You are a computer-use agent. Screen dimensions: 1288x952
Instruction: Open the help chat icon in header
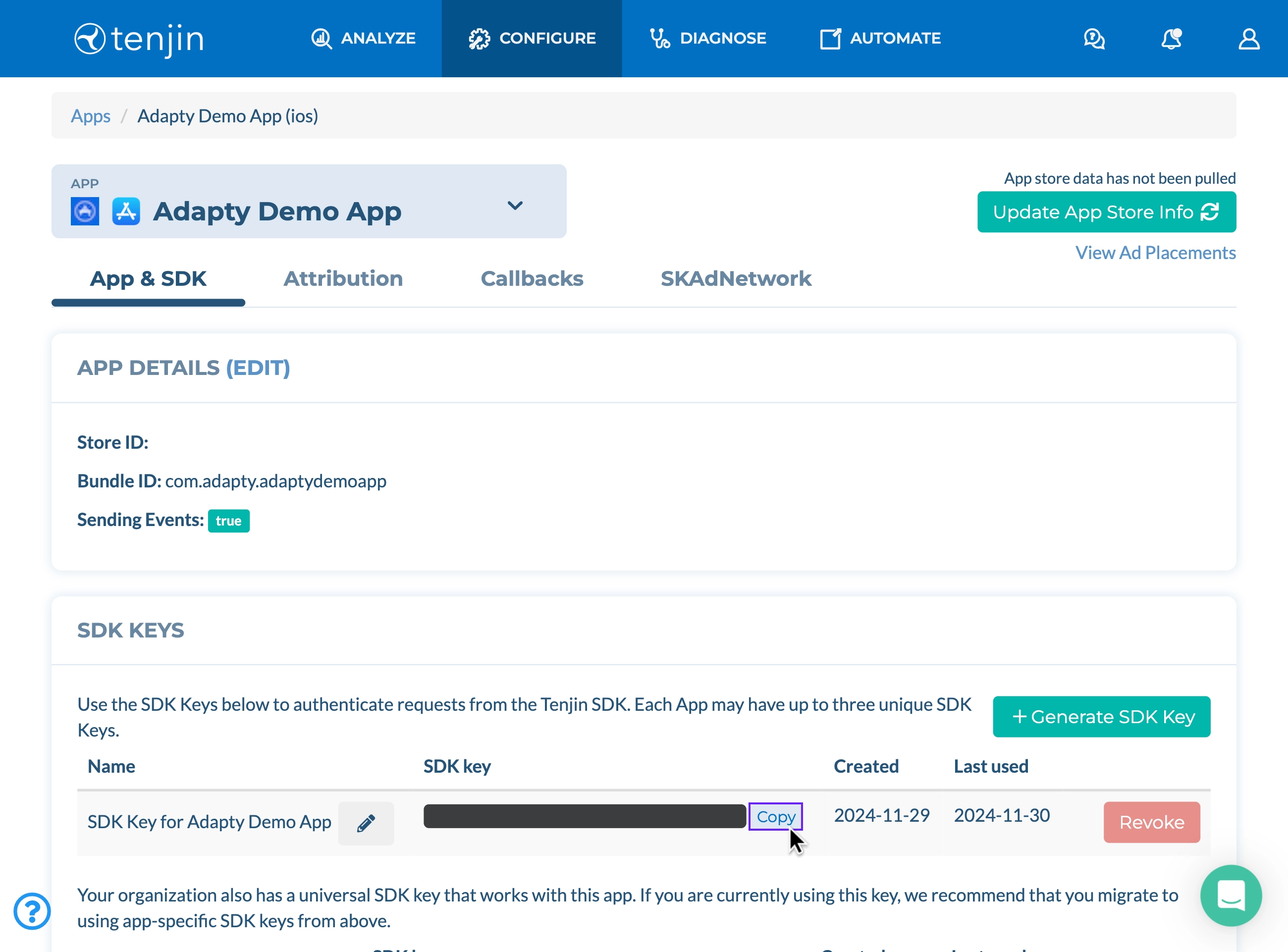coord(1093,39)
